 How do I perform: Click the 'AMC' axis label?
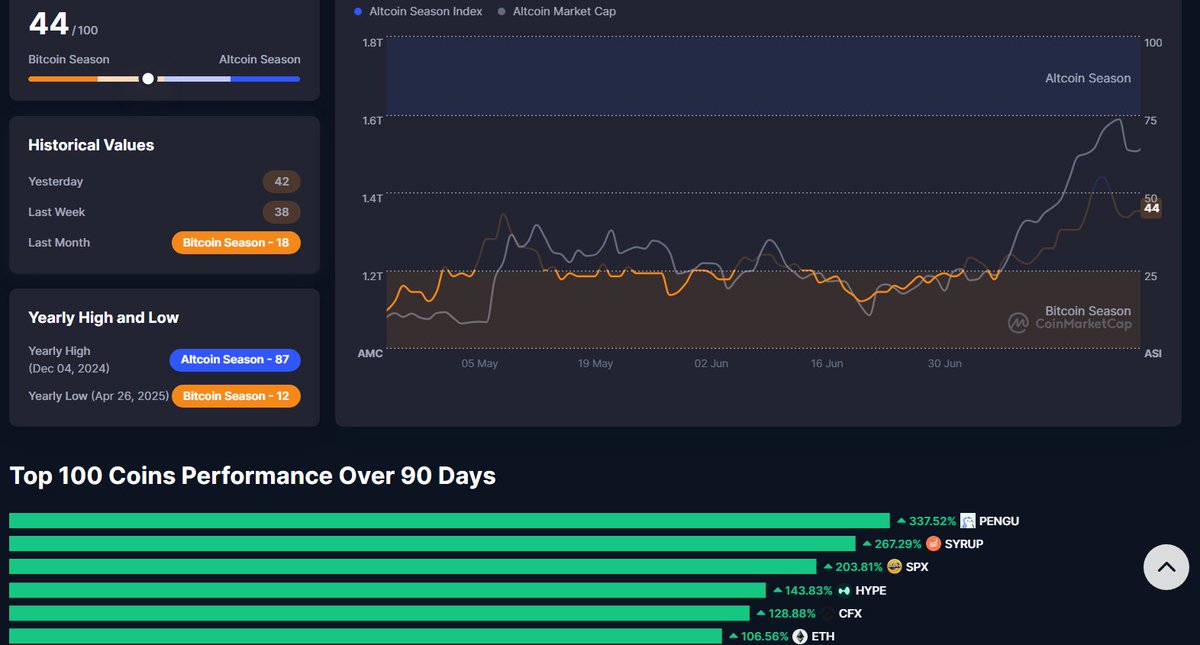pos(370,354)
